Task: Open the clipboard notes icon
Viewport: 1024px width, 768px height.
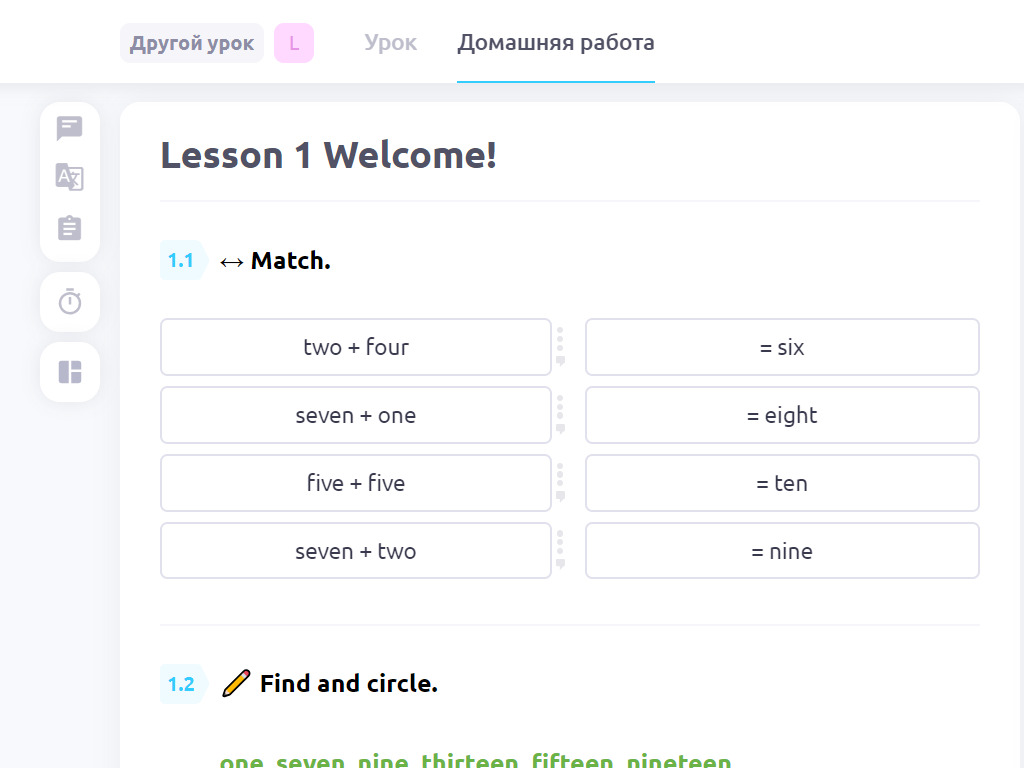Action: [x=69, y=228]
